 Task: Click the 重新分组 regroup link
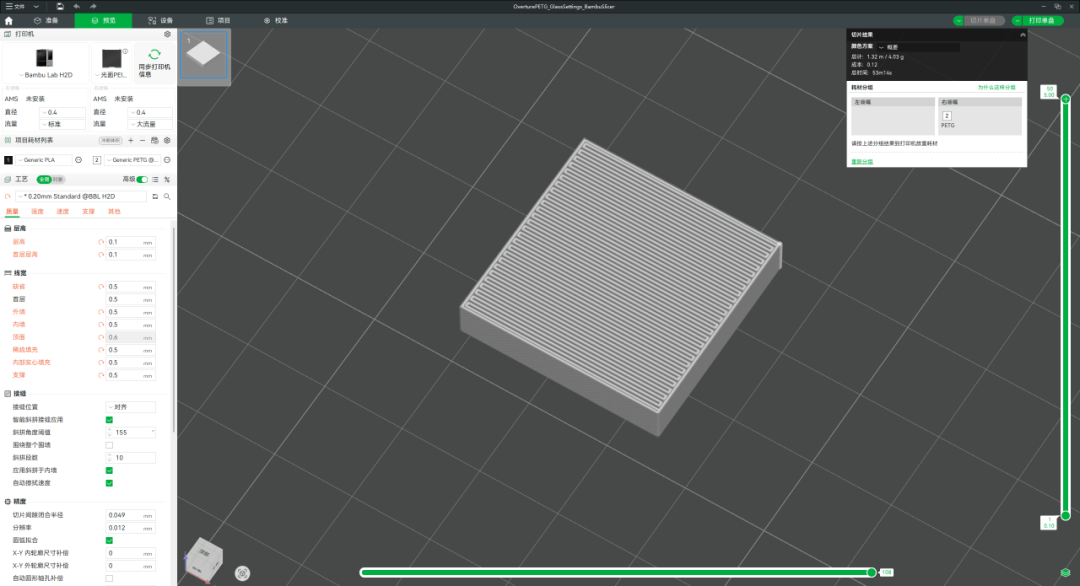(862, 162)
